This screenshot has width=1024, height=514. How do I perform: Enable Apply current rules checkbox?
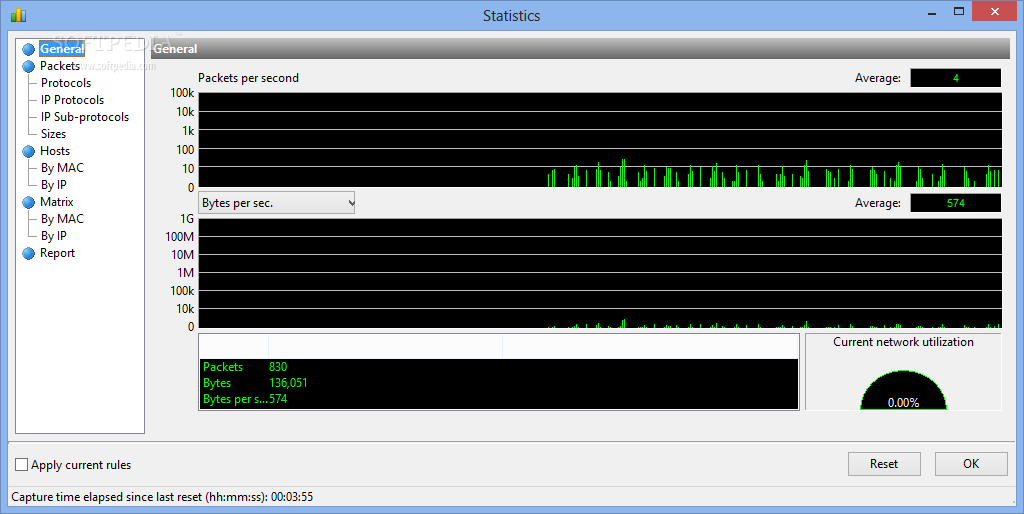tap(22, 464)
